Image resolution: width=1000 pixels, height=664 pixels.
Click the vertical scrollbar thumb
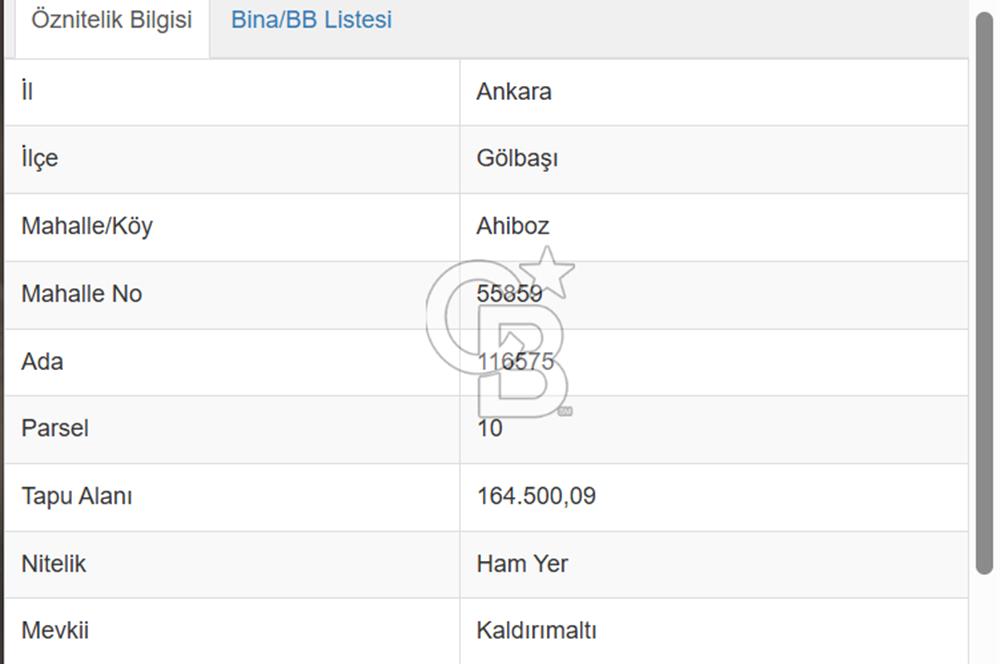coord(985,293)
